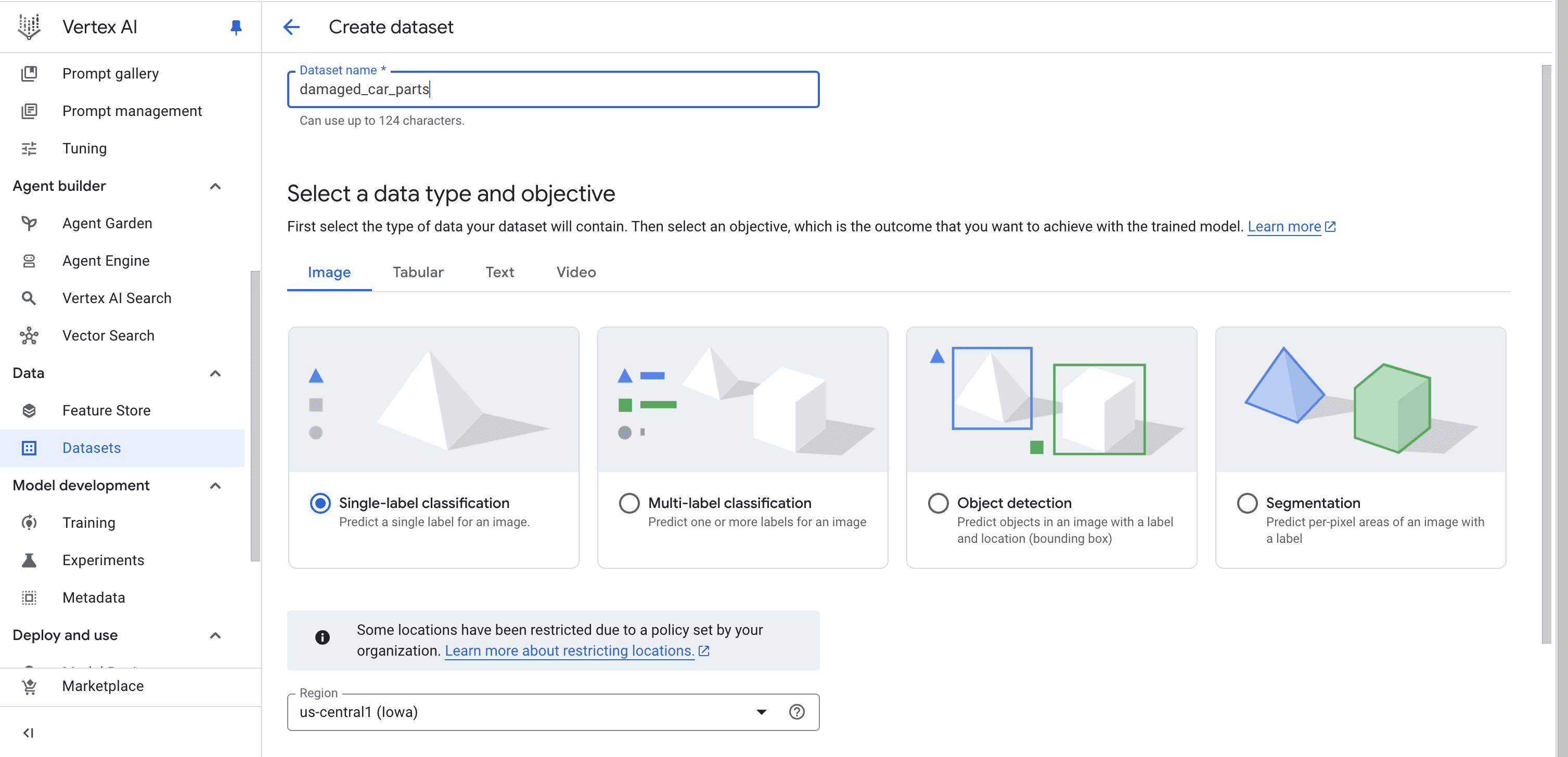Image resolution: width=1568 pixels, height=757 pixels.
Task: Collapse the Agent builder section
Action: click(215, 186)
